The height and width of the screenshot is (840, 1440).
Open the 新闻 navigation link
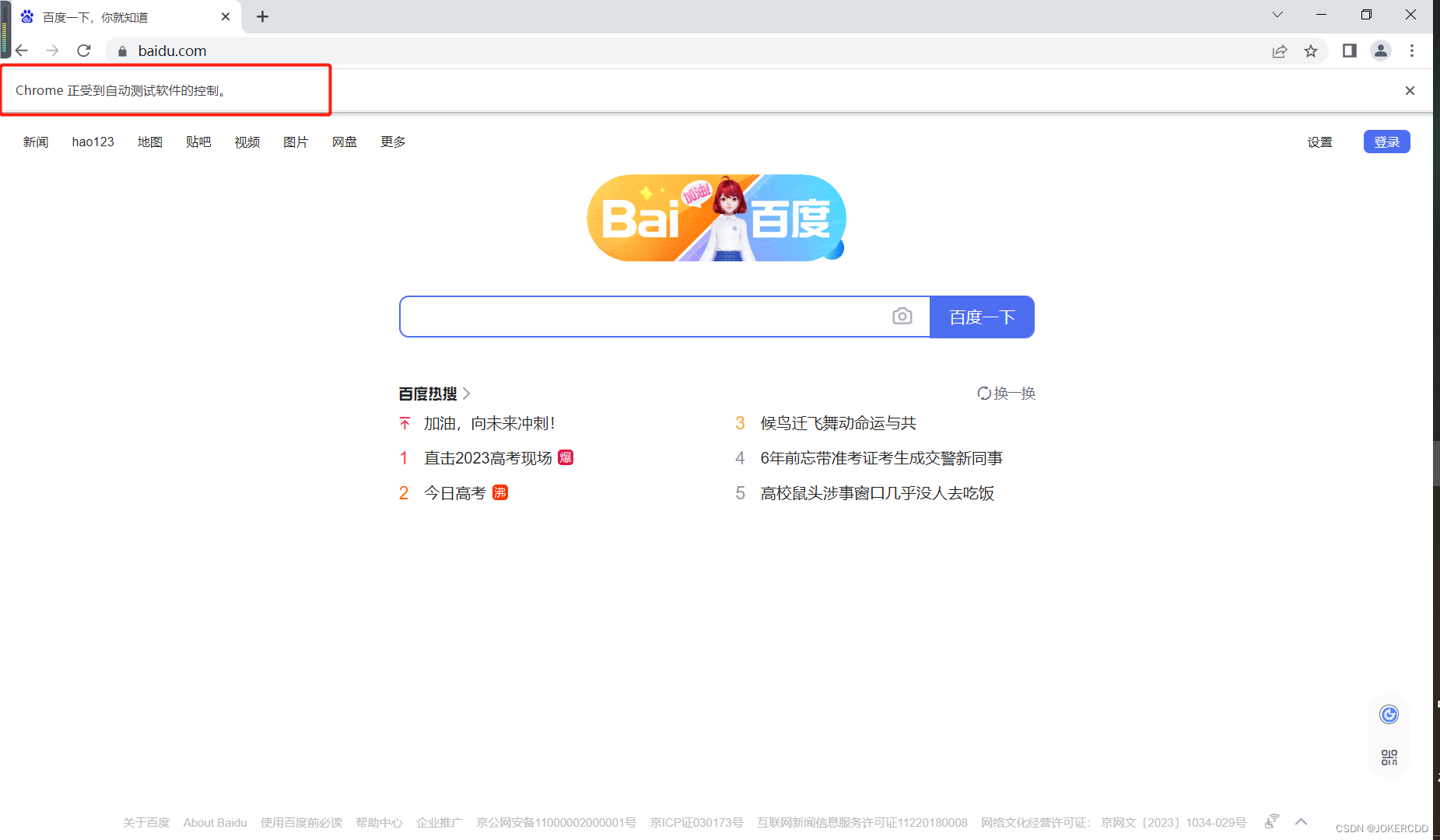[x=36, y=142]
